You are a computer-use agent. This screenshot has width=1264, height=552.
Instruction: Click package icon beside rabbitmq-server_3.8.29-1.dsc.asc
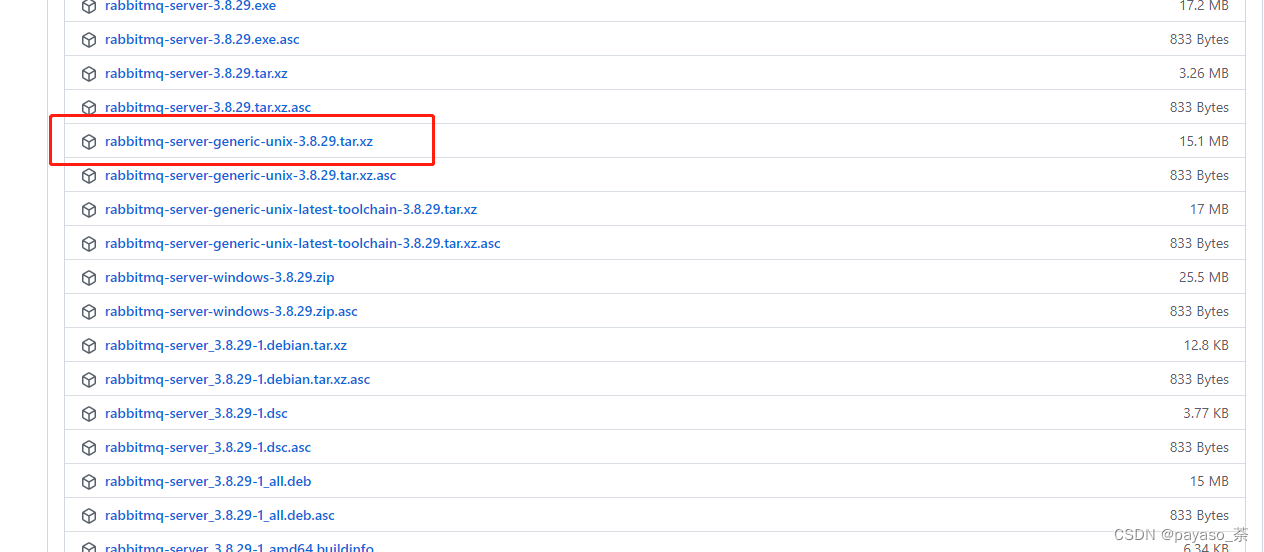click(89, 448)
